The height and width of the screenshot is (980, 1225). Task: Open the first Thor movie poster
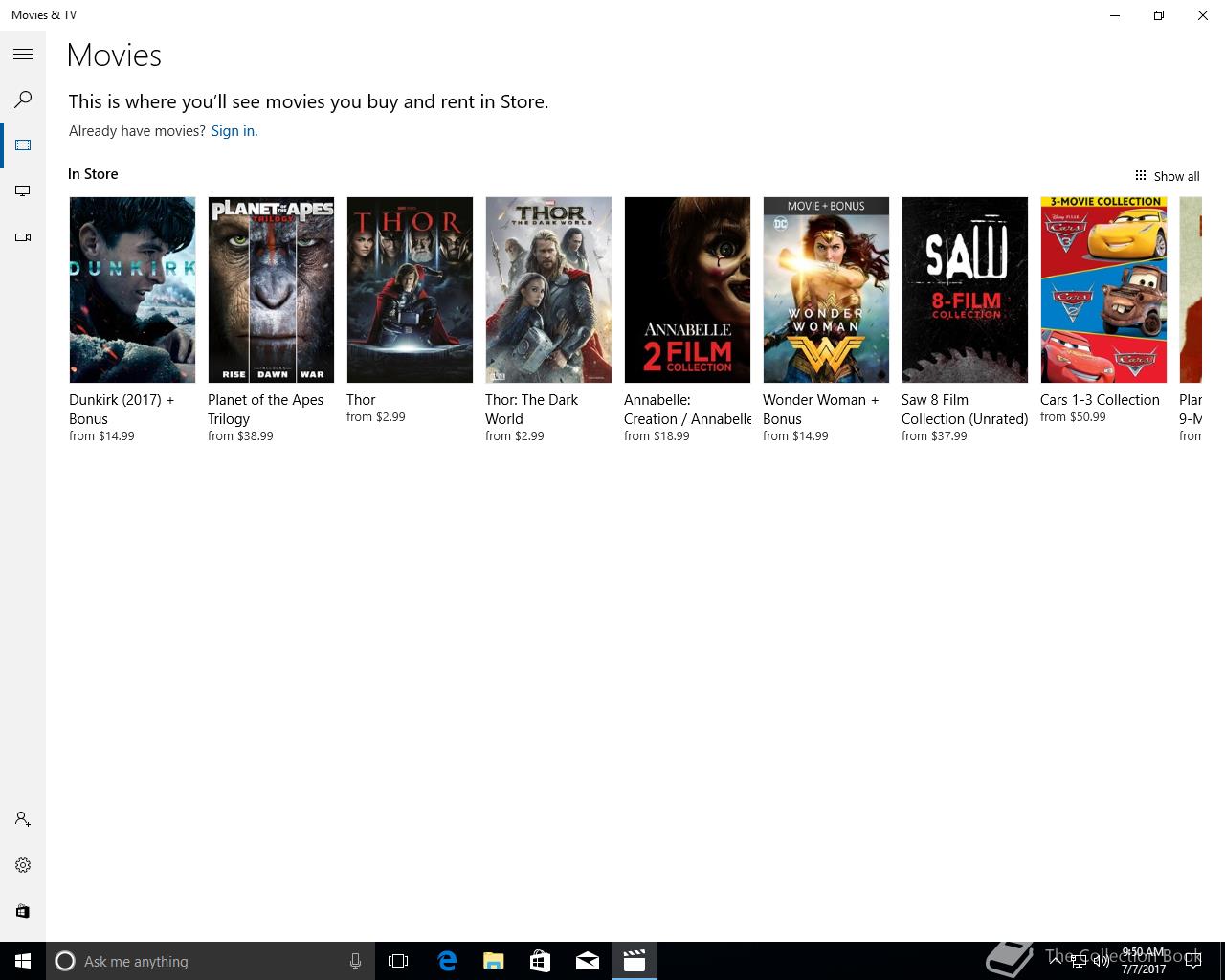pyautogui.click(x=410, y=290)
